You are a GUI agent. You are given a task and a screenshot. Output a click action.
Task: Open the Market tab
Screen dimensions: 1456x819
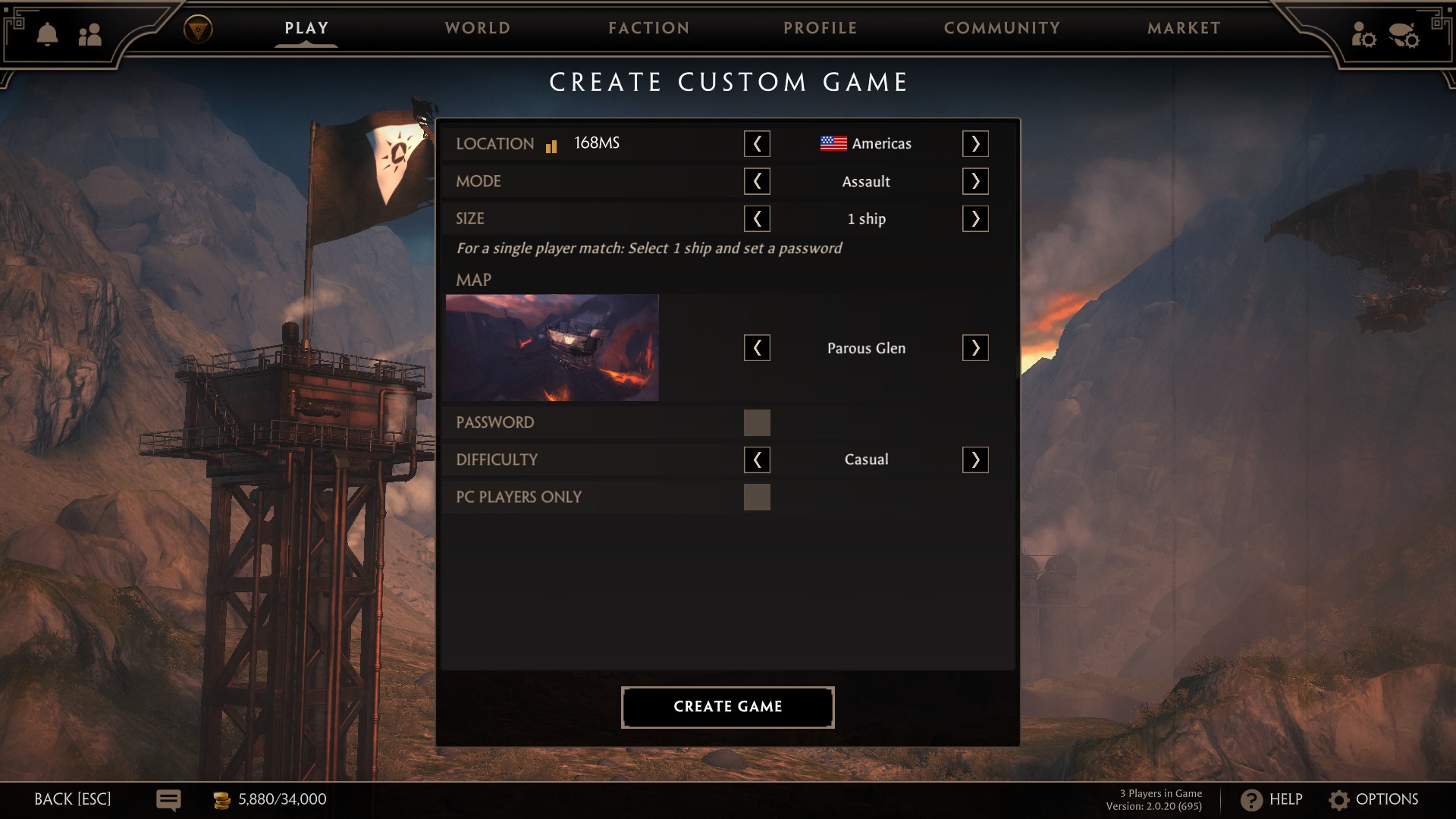(x=1184, y=28)
